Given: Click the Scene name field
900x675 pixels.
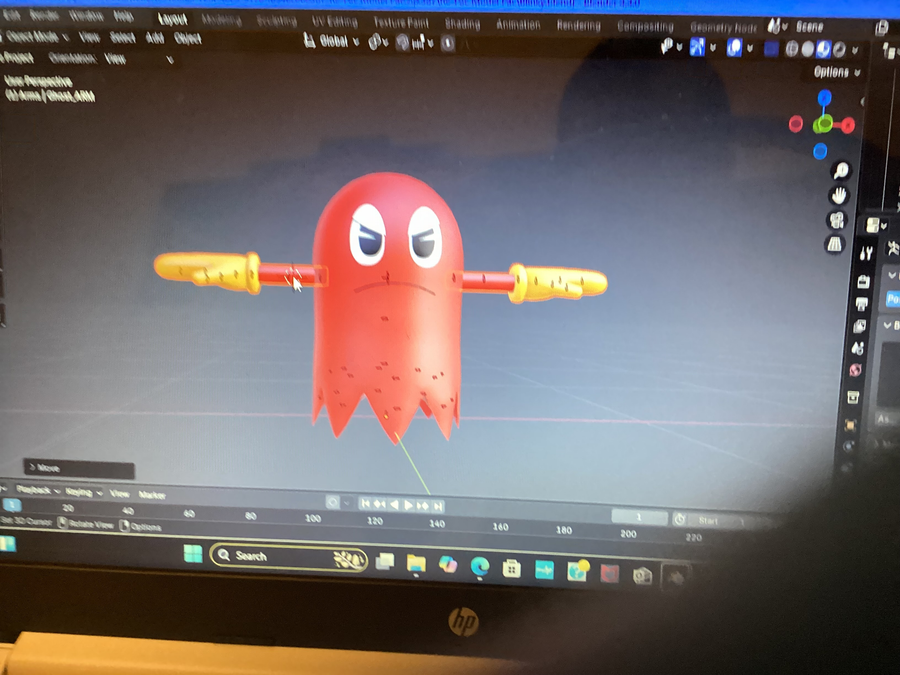Looking at the screenshot, I should 810,28.
